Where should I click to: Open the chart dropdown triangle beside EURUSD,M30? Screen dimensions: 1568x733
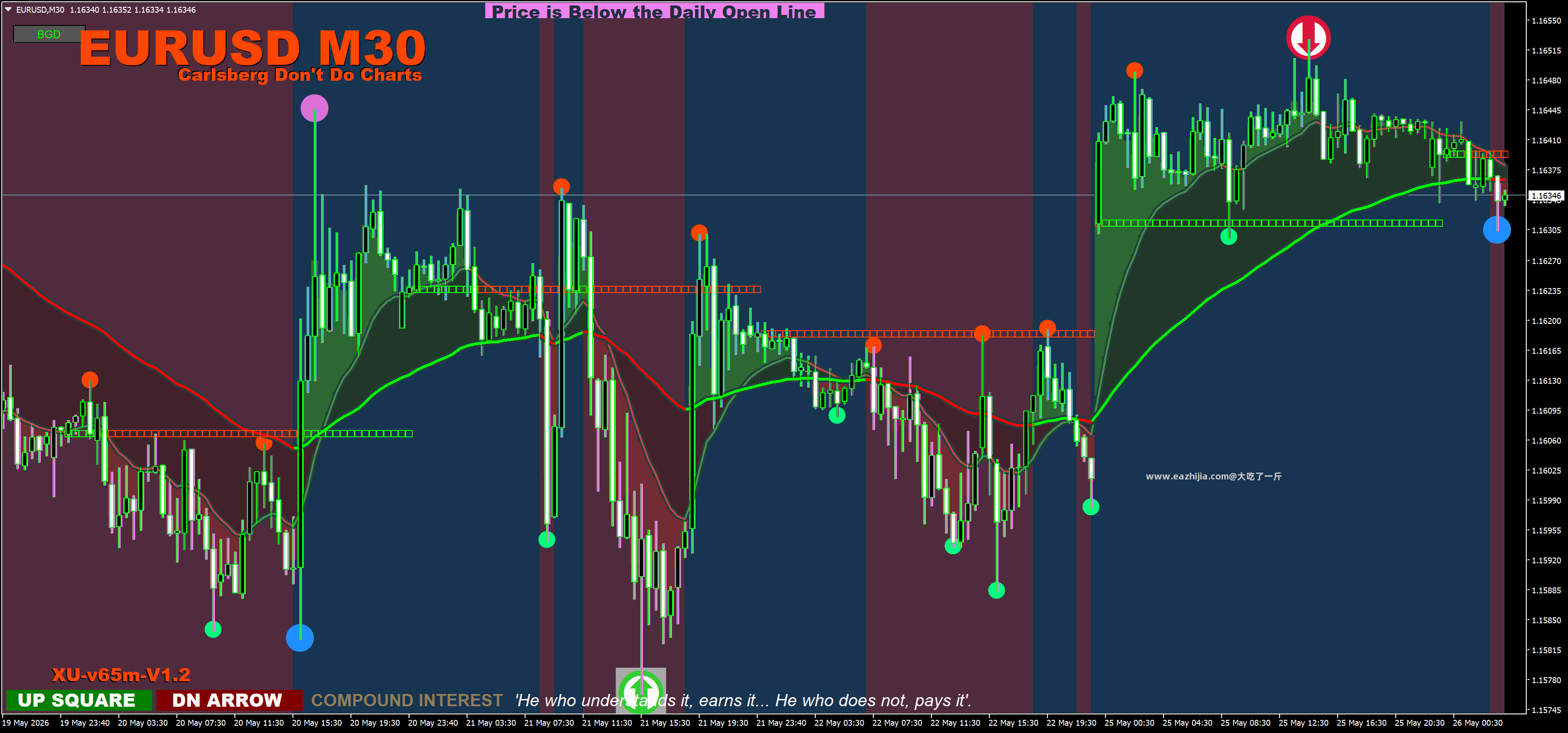coord(8,9)
